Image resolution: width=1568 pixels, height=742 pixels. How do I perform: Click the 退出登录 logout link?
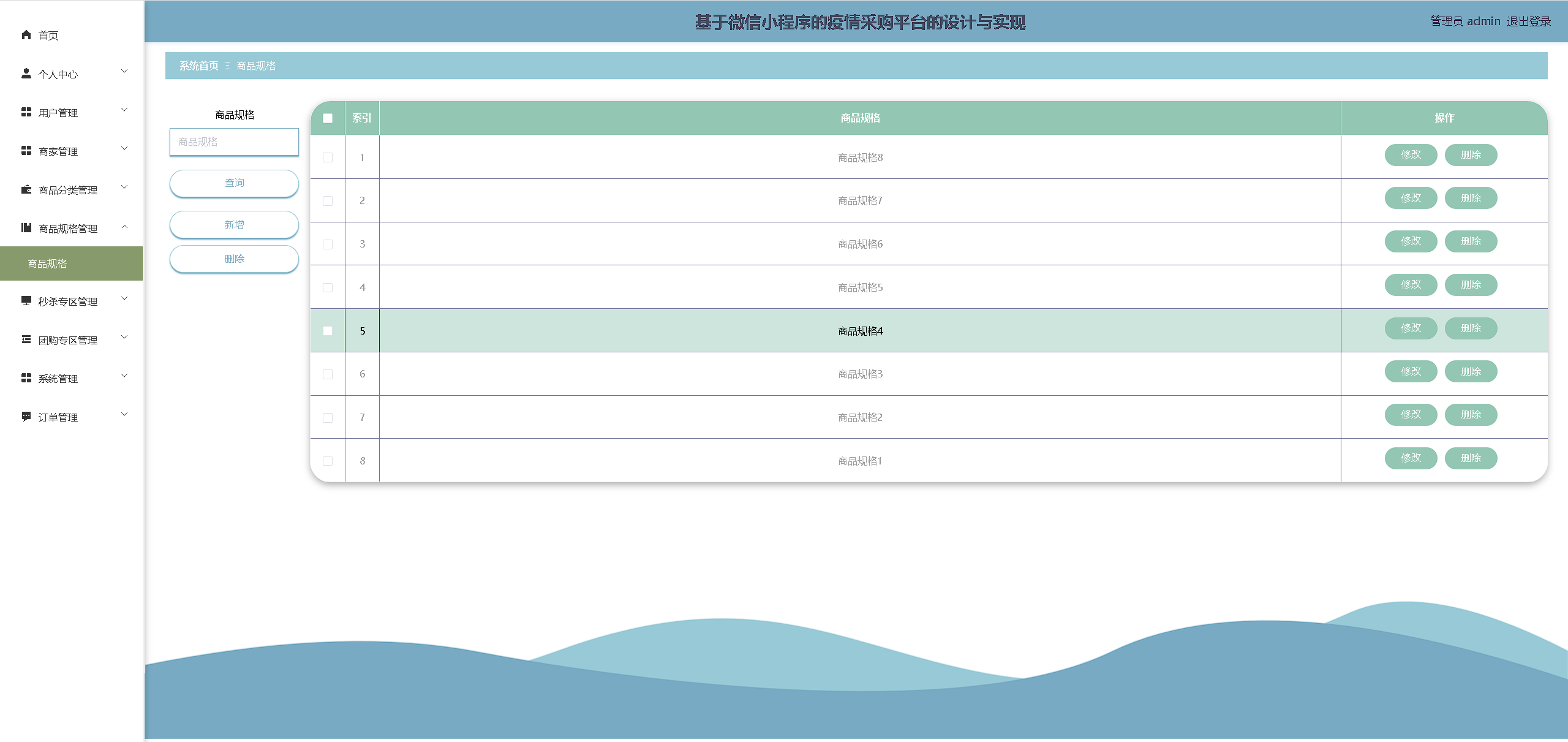pos(1529,21)
